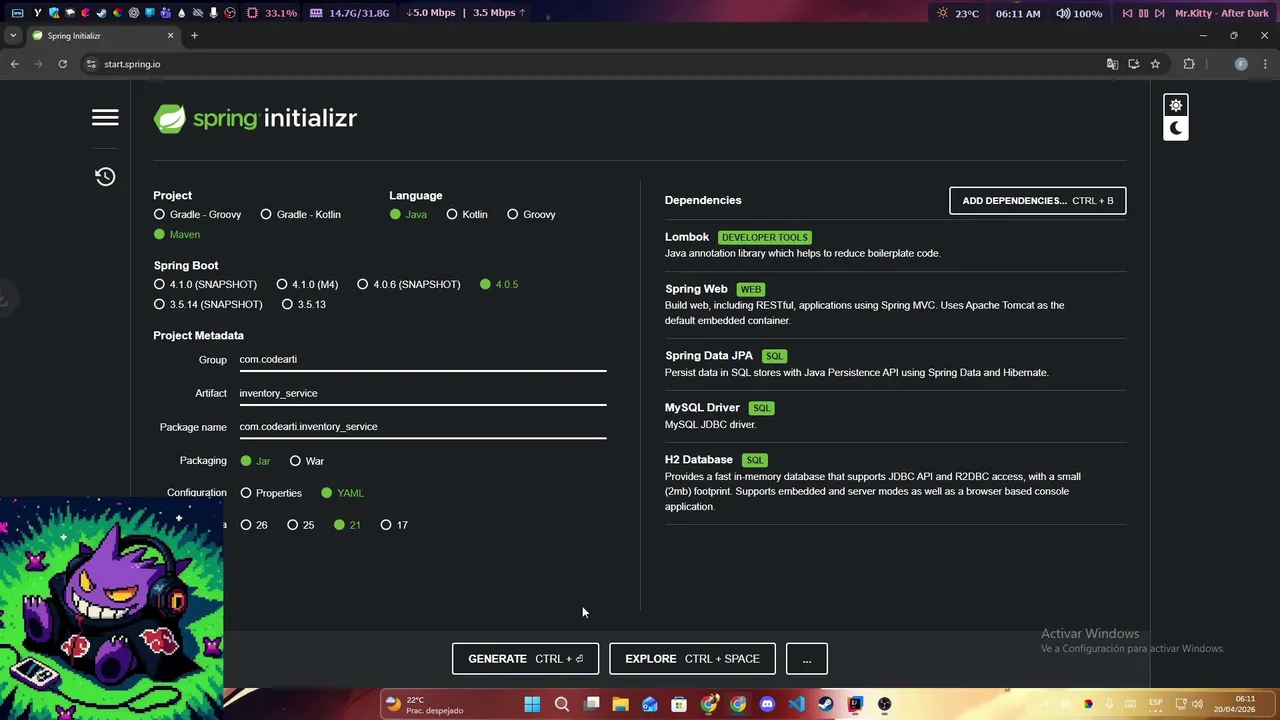1280x720 pixels.
Task: Click the browser address bar URL
Action: 132,64
